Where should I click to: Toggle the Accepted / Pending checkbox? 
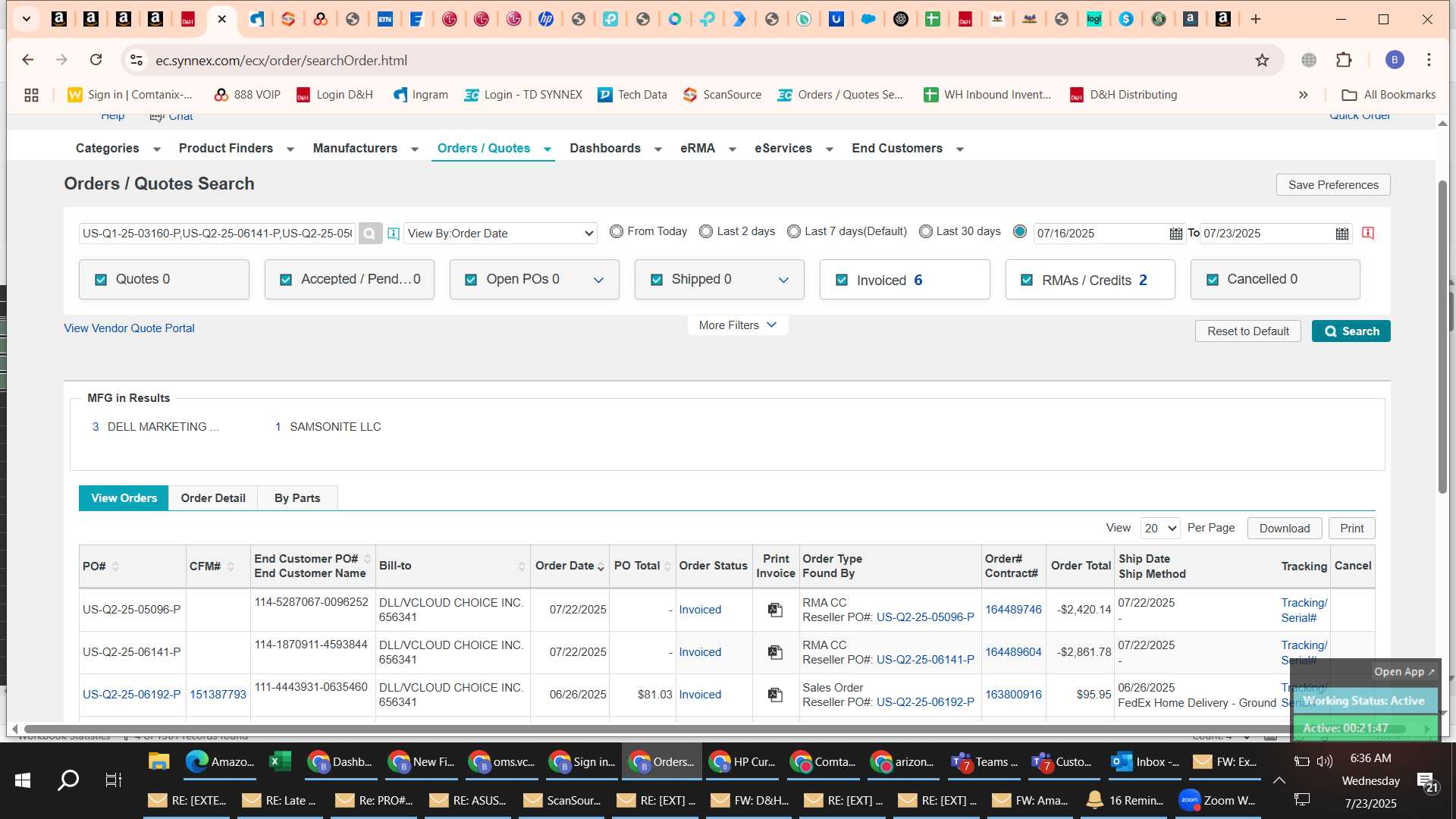[286, 280]
